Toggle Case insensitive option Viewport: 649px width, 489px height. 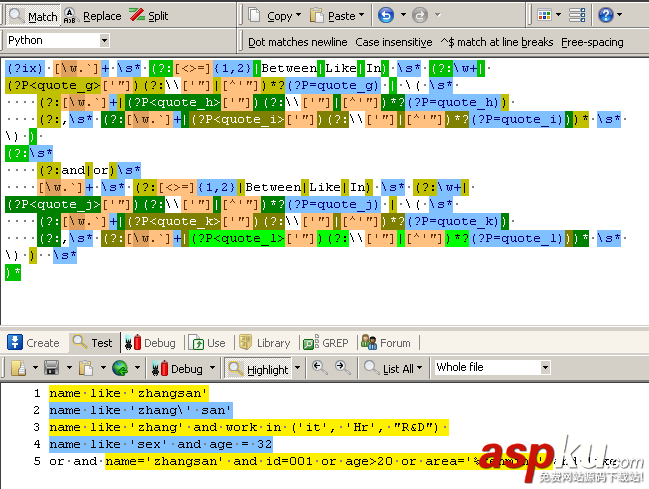(394, 42)
